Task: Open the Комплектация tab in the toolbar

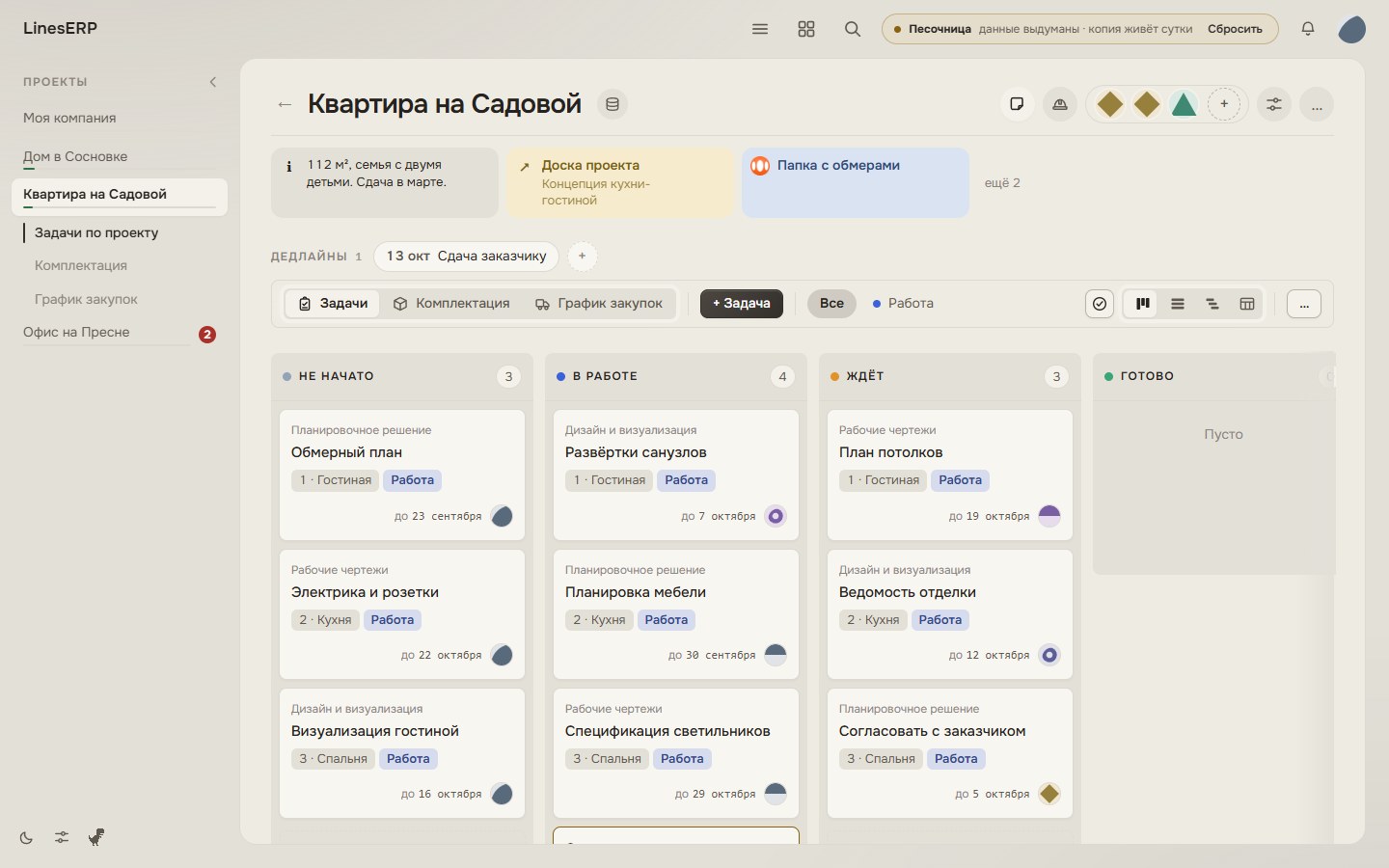Action: [451, 304]
